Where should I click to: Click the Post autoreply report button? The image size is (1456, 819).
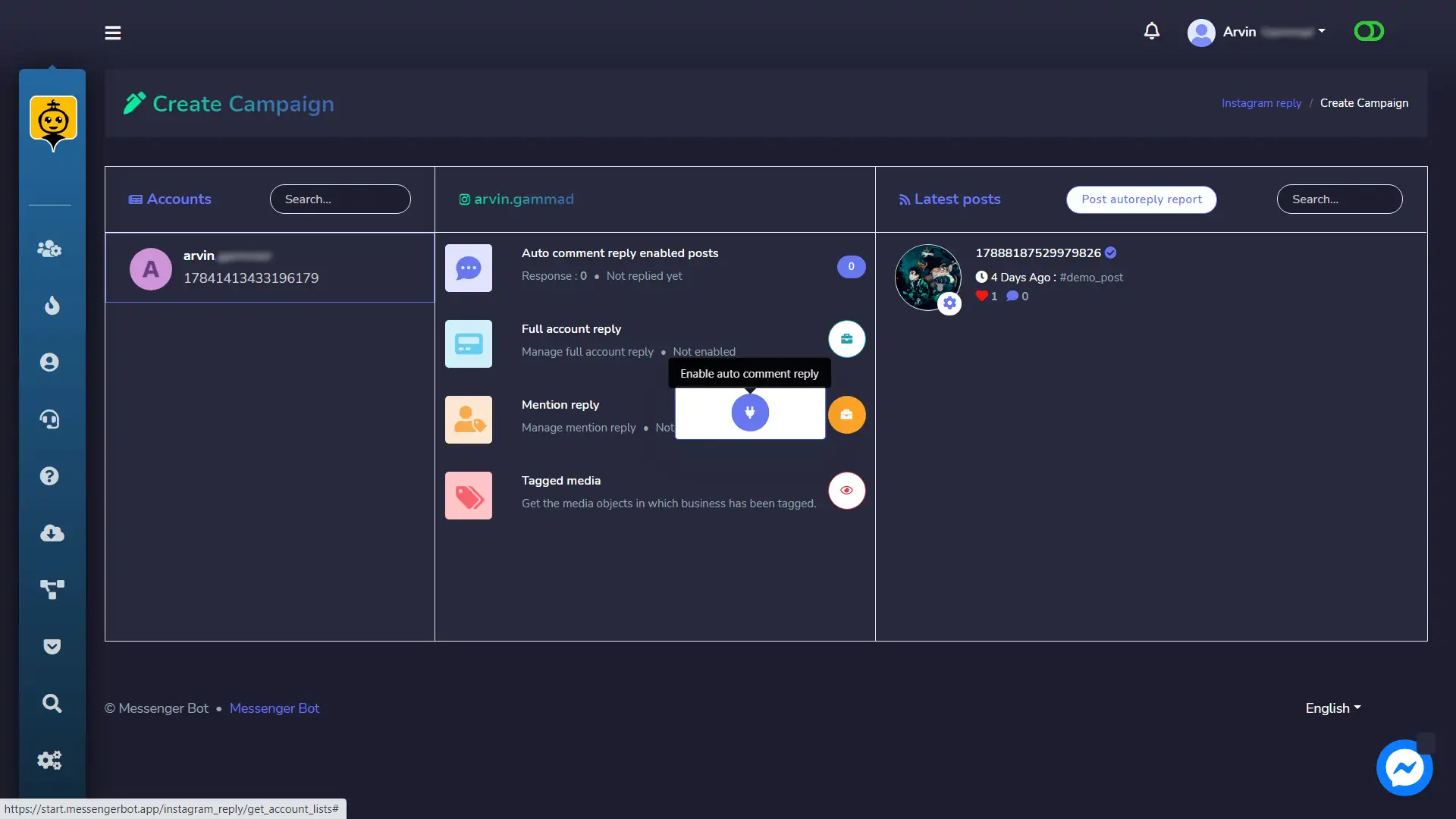[1141, 199]
